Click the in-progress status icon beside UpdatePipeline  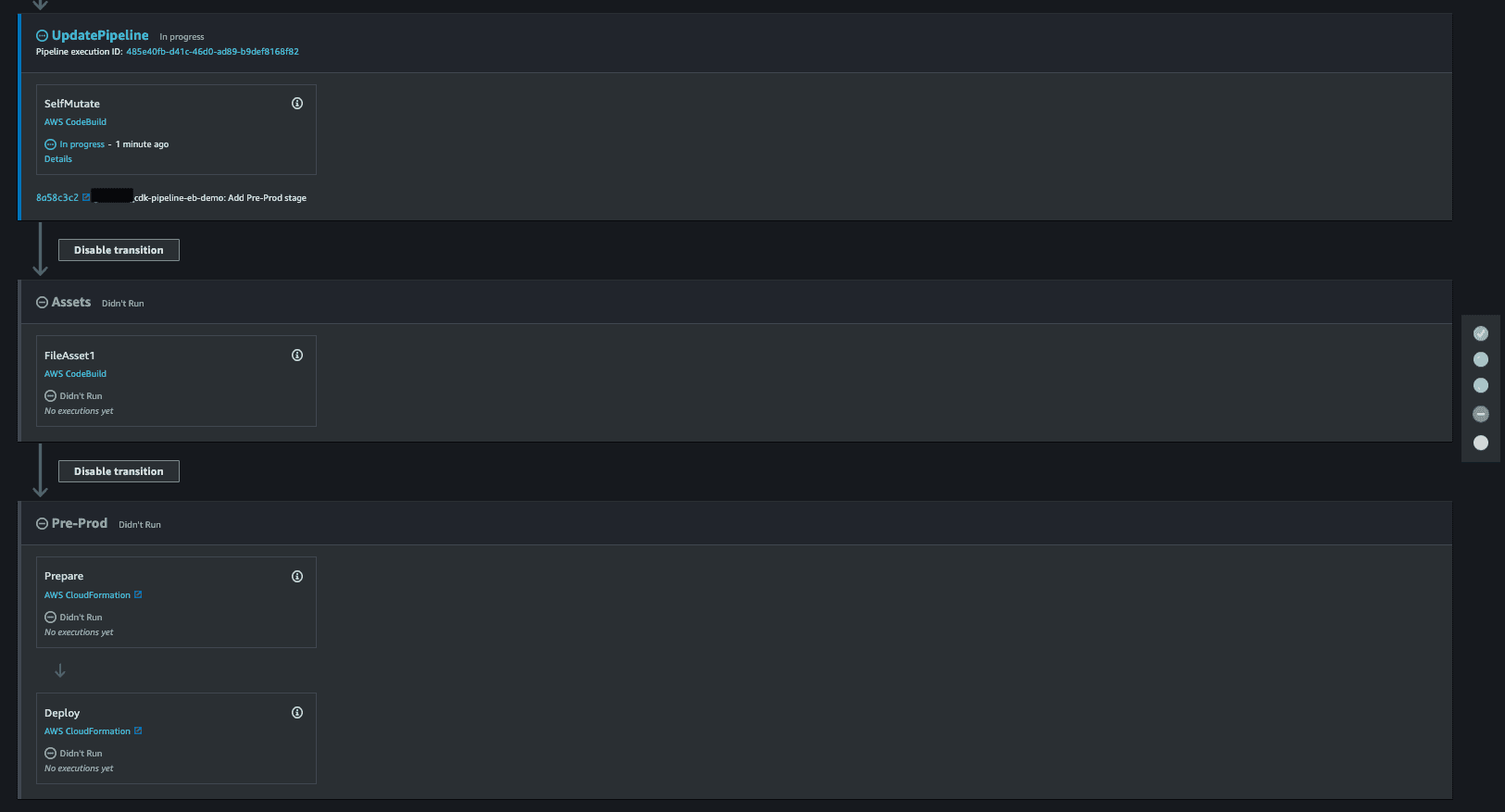tap(42, 35)
